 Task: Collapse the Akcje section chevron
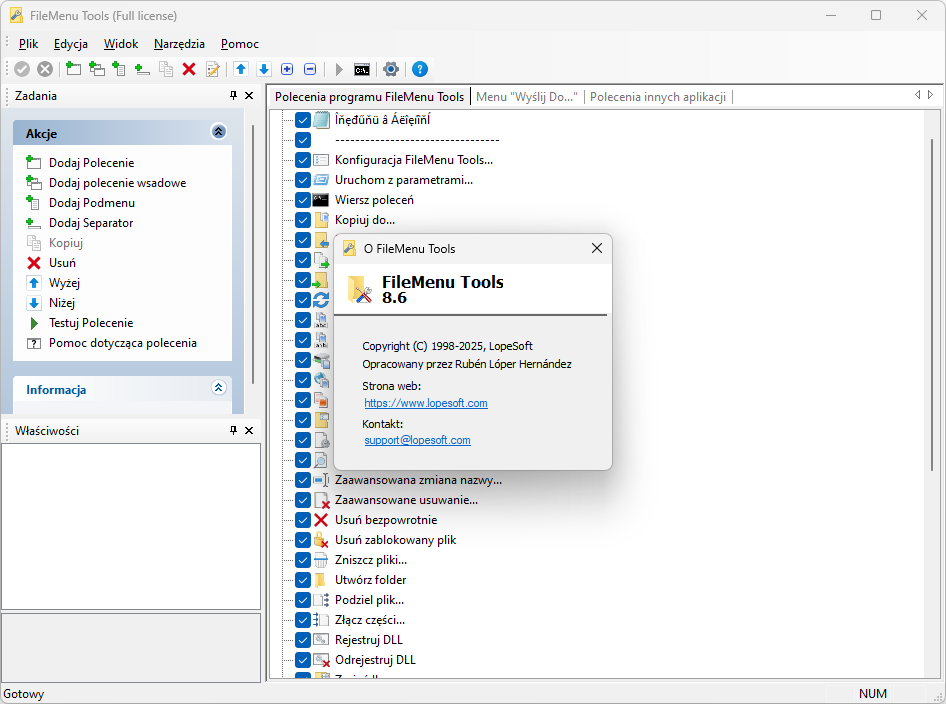218,132
